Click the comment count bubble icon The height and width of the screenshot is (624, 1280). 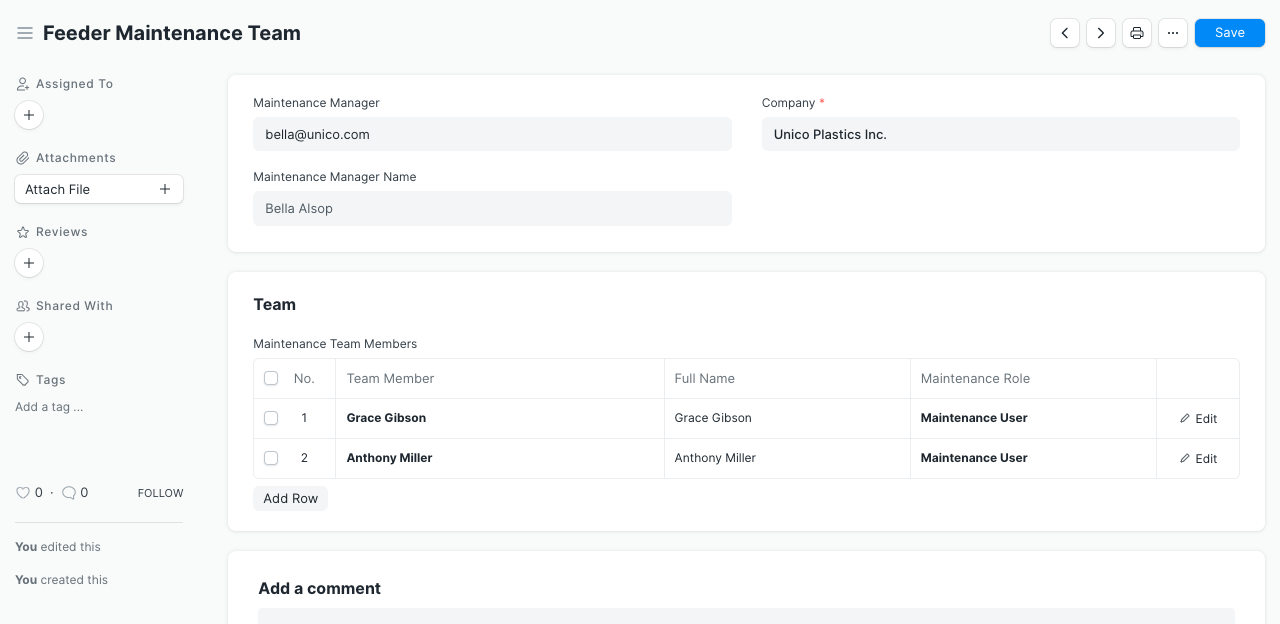click(69, 493)
